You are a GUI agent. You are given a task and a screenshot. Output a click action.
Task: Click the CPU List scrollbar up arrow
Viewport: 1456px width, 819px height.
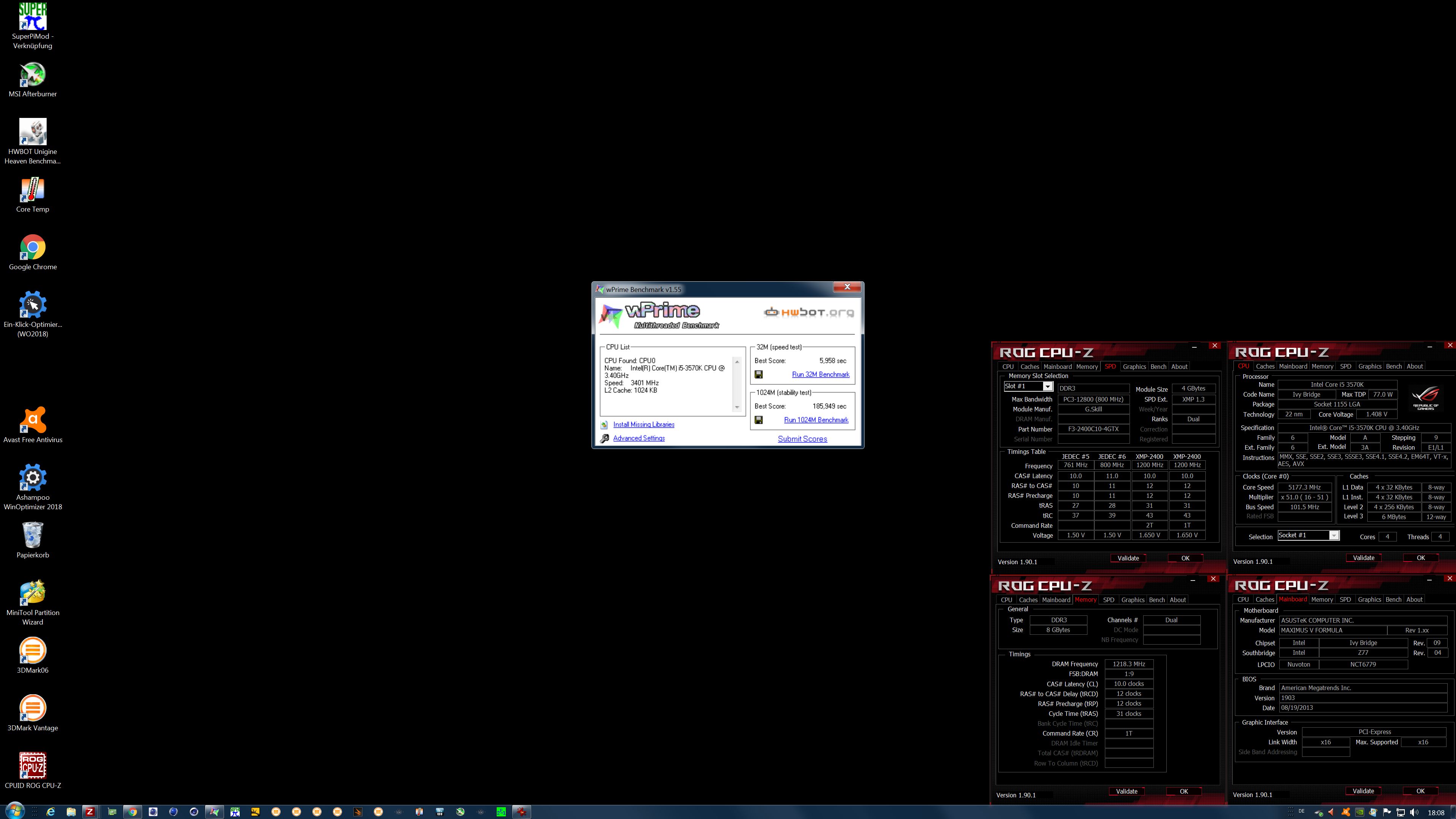736,362
